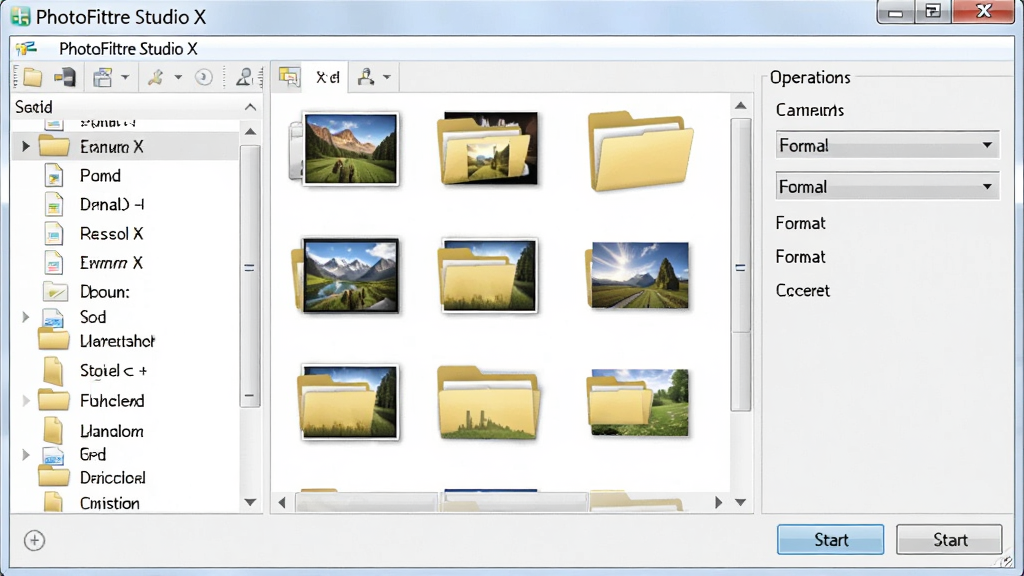Image resolution: width=1024 pixels, height=576 pixels.
Task: Click the Fuhclend folder icon
Action: [54, 400]
